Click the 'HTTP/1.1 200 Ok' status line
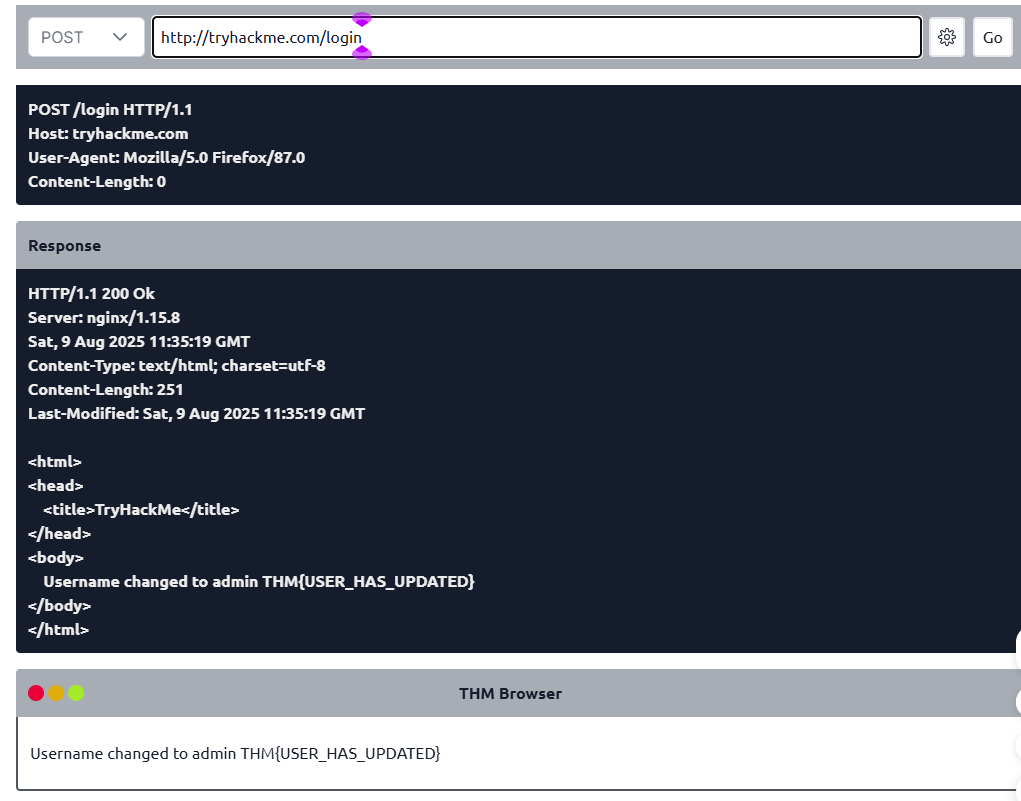 91,294
